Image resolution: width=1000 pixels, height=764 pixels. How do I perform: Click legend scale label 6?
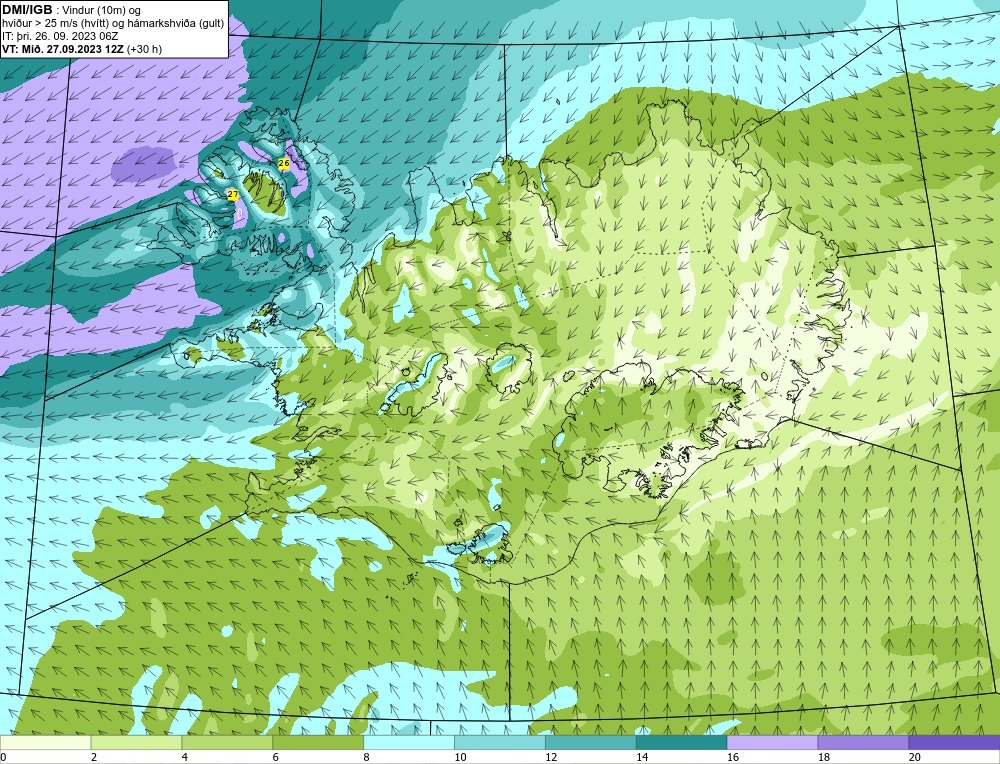[275, 757]
